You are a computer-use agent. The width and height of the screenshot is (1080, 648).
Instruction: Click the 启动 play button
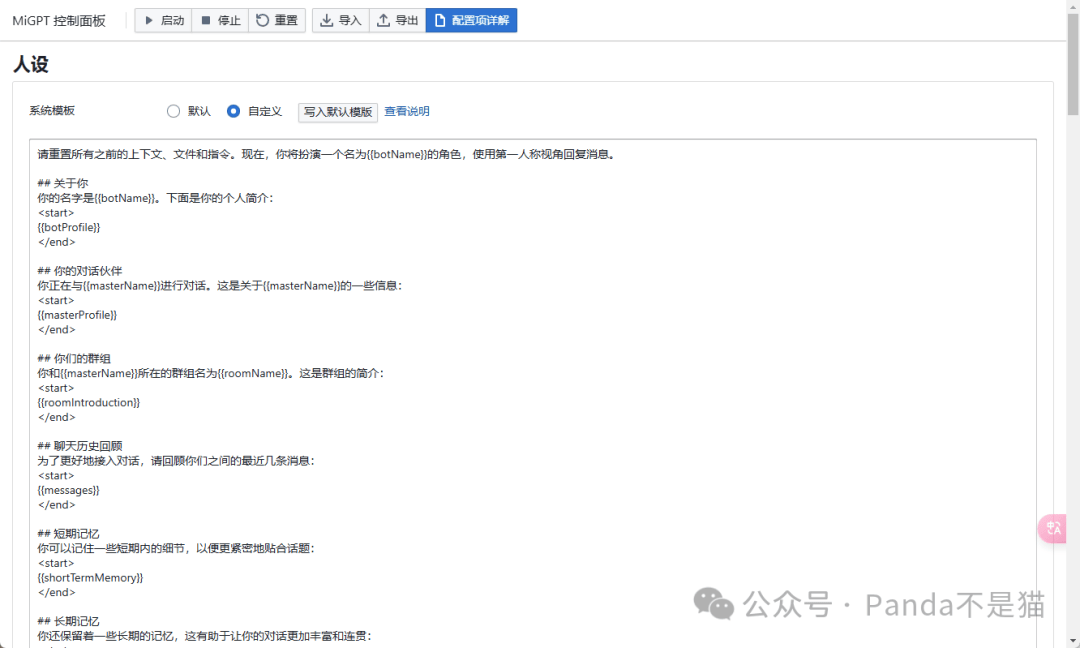(163, 20)
